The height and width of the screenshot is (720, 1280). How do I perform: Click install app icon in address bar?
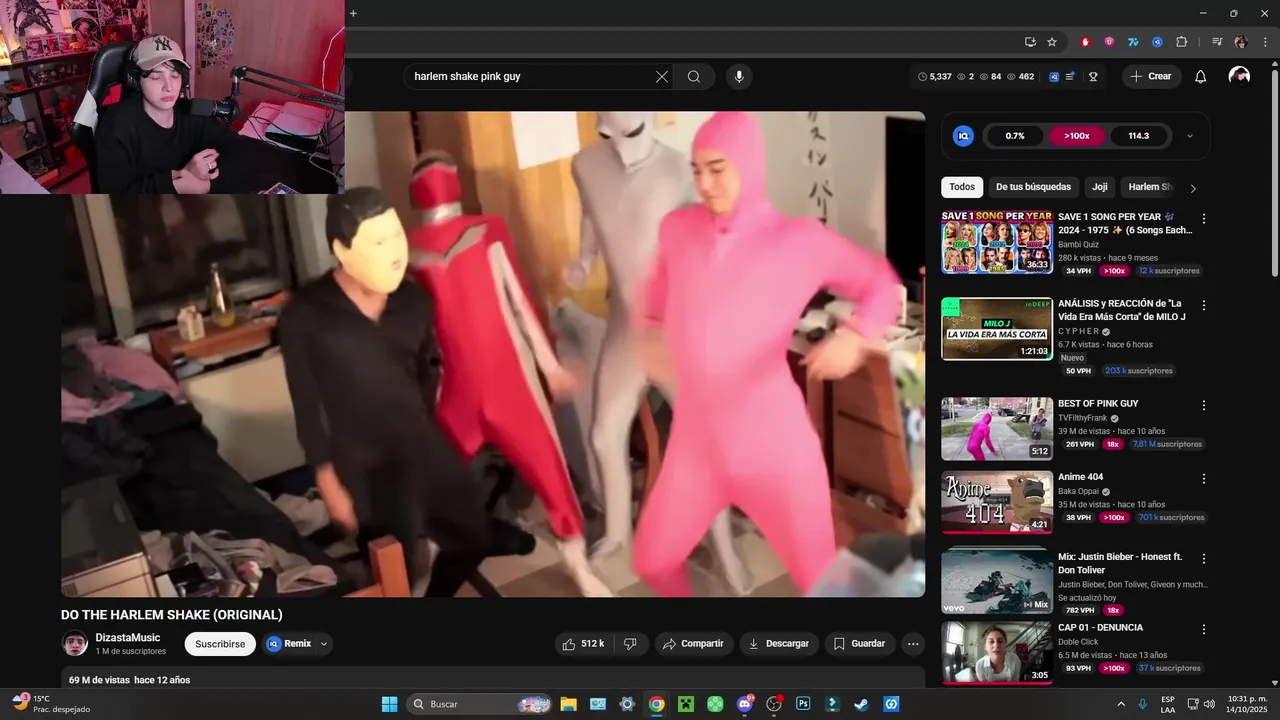coord(1030,42)
